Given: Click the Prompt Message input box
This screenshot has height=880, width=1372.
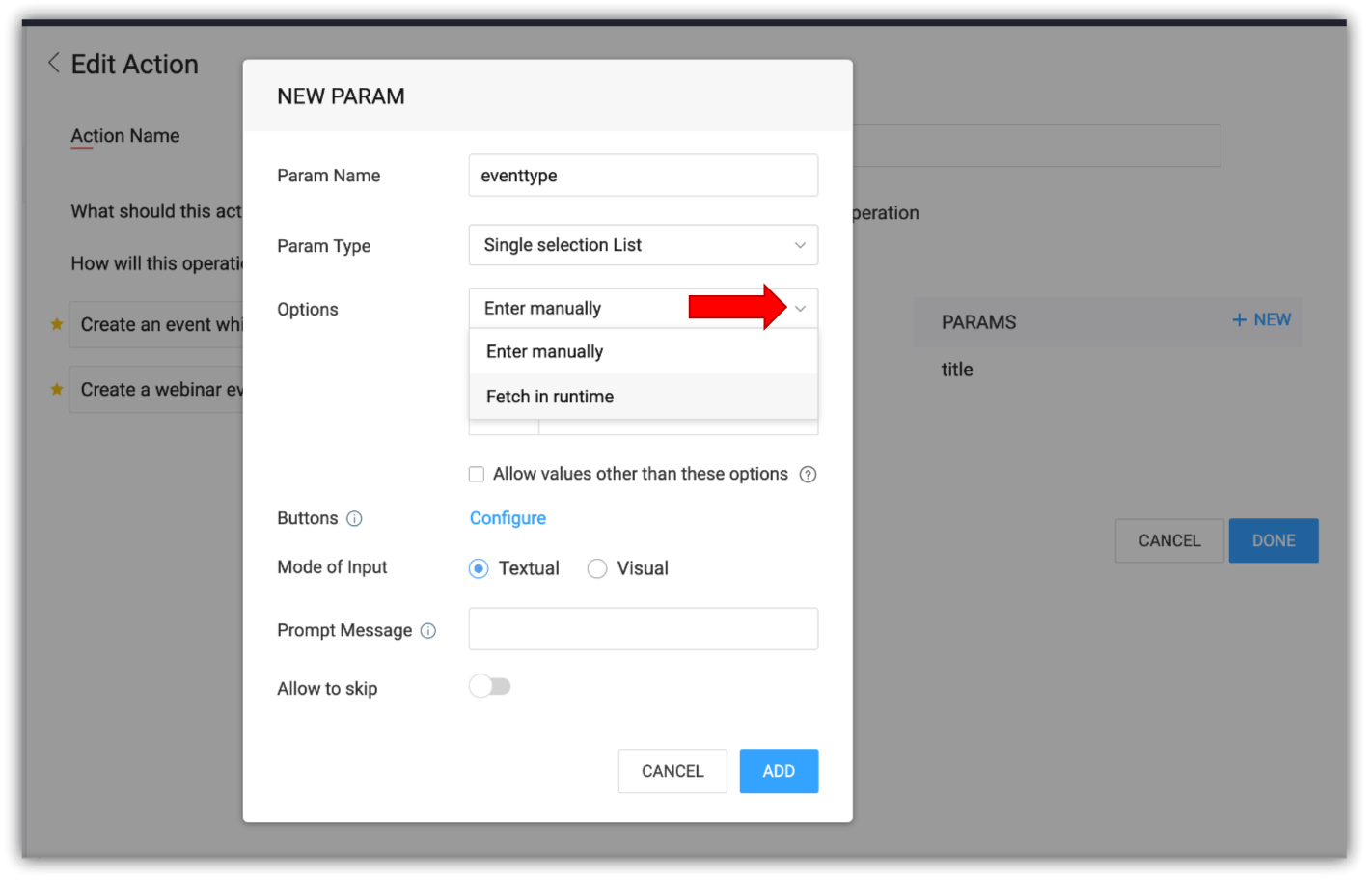Looking at the screenshot, I should (643, 629).
